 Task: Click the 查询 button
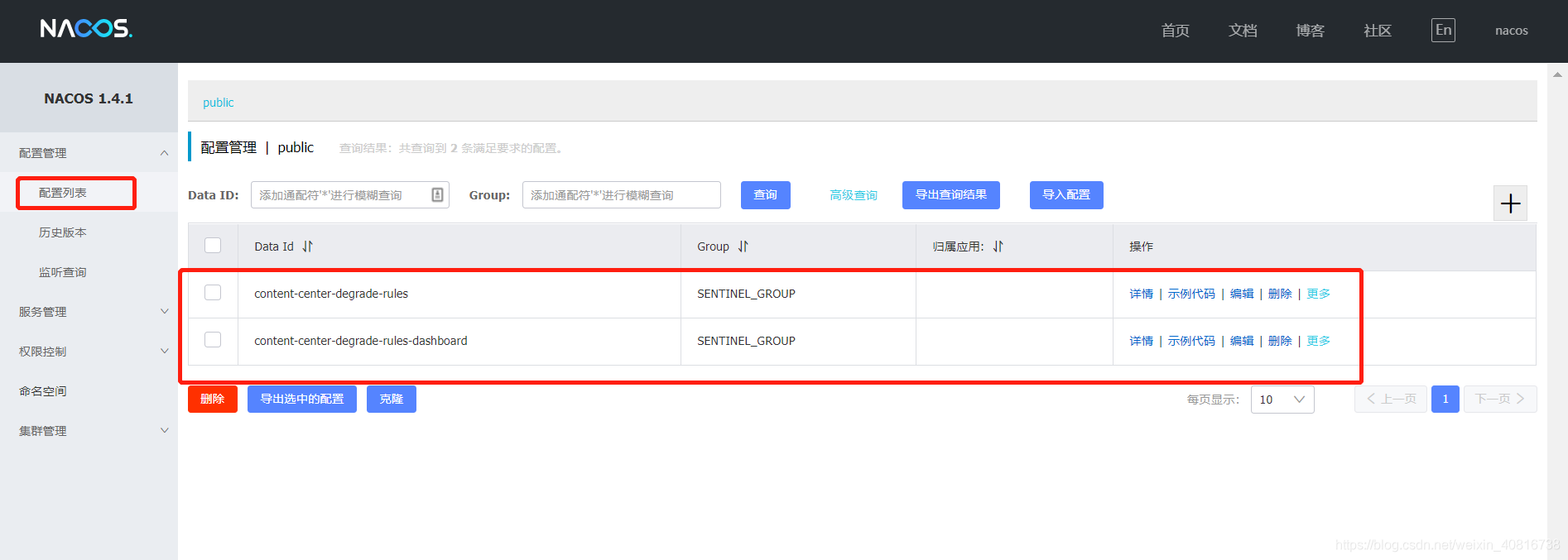[766, 195]
